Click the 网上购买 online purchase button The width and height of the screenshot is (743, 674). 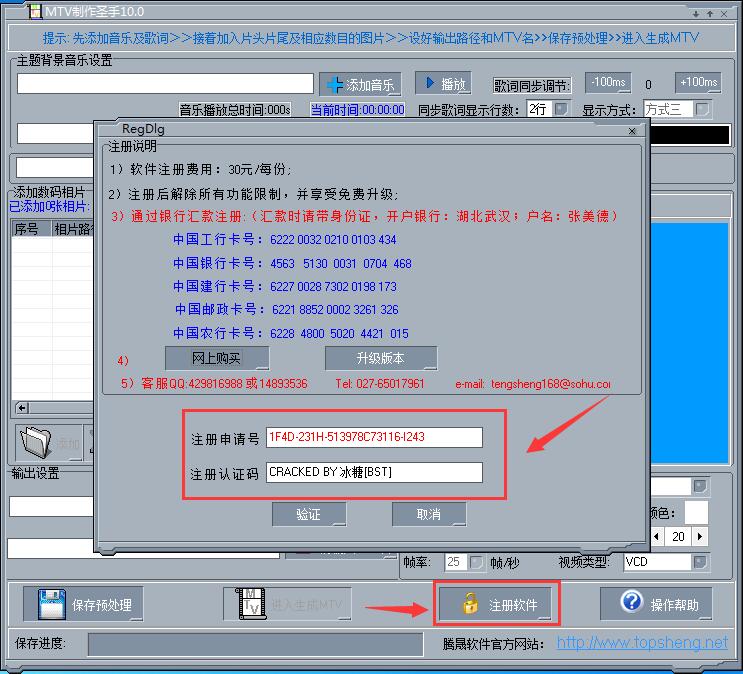(217, 358)
